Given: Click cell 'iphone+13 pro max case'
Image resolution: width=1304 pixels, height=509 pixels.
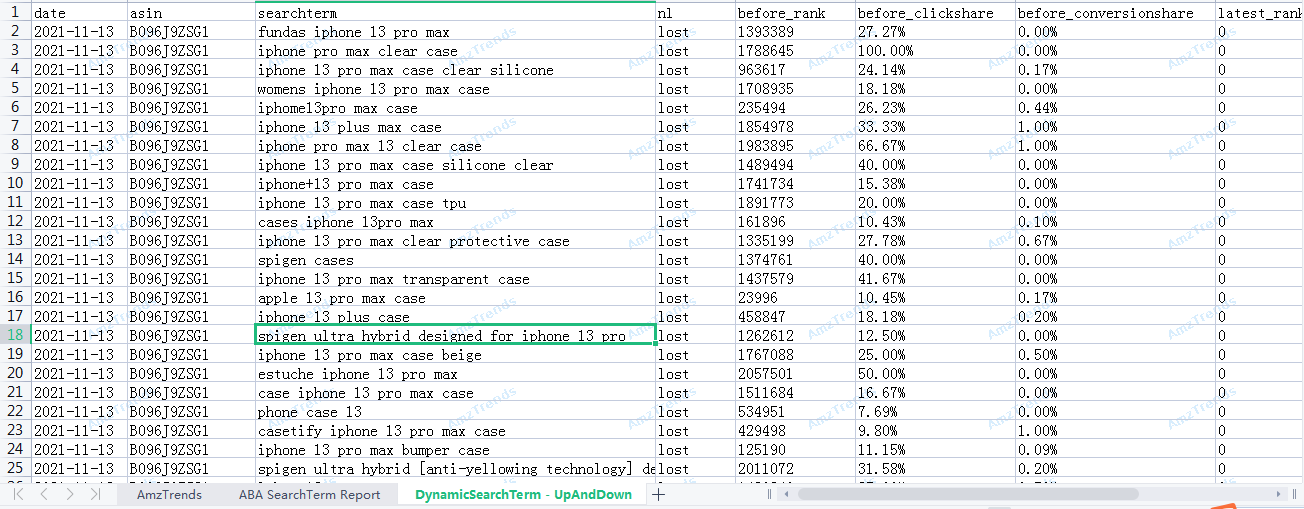Looking at the screenshot, I should pos(455,184).
